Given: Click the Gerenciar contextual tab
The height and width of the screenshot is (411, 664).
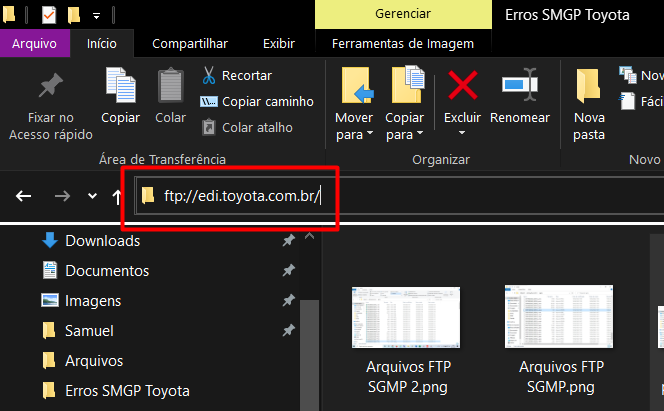Looking at the screenshot, I should 403,14.
